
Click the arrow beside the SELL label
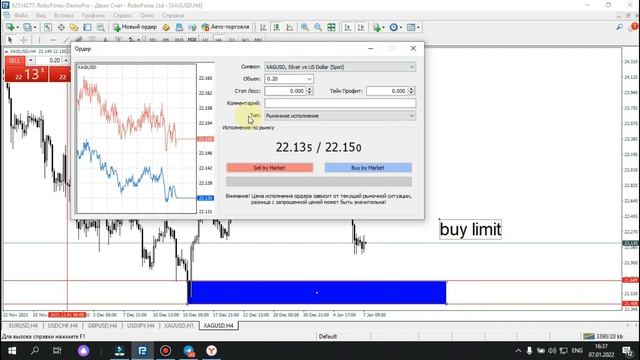click(30, 60)
